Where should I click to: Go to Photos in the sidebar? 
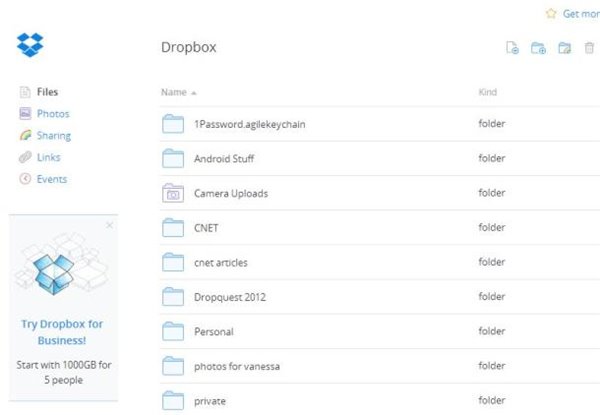52,114
